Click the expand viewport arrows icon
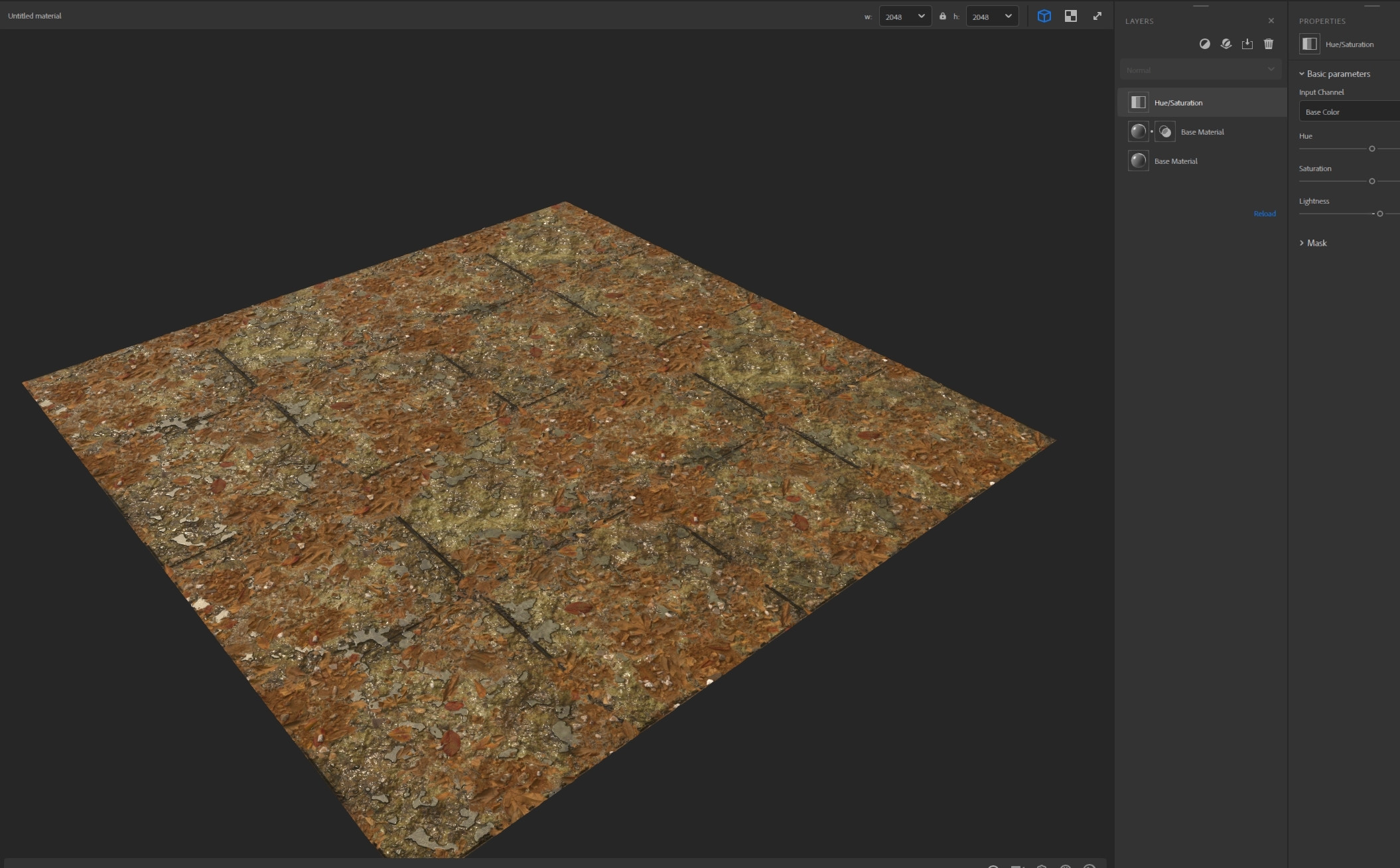The width and height of the screenshot is (1400, 868). pyautogui.click(x=1097, y=16)
